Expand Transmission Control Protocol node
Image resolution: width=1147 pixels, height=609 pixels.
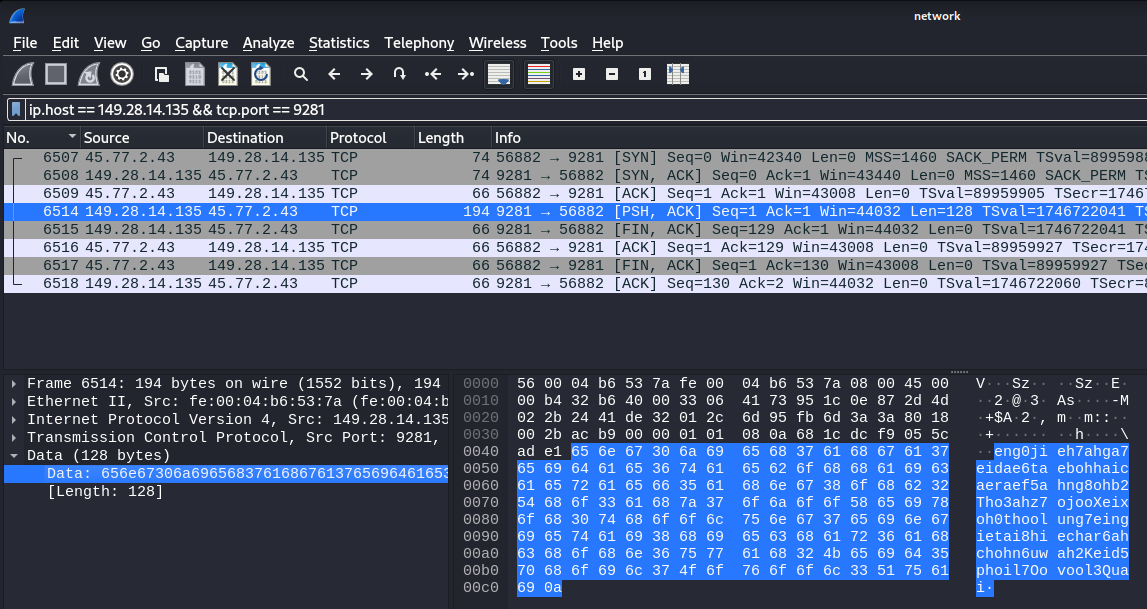click(14, 437)
